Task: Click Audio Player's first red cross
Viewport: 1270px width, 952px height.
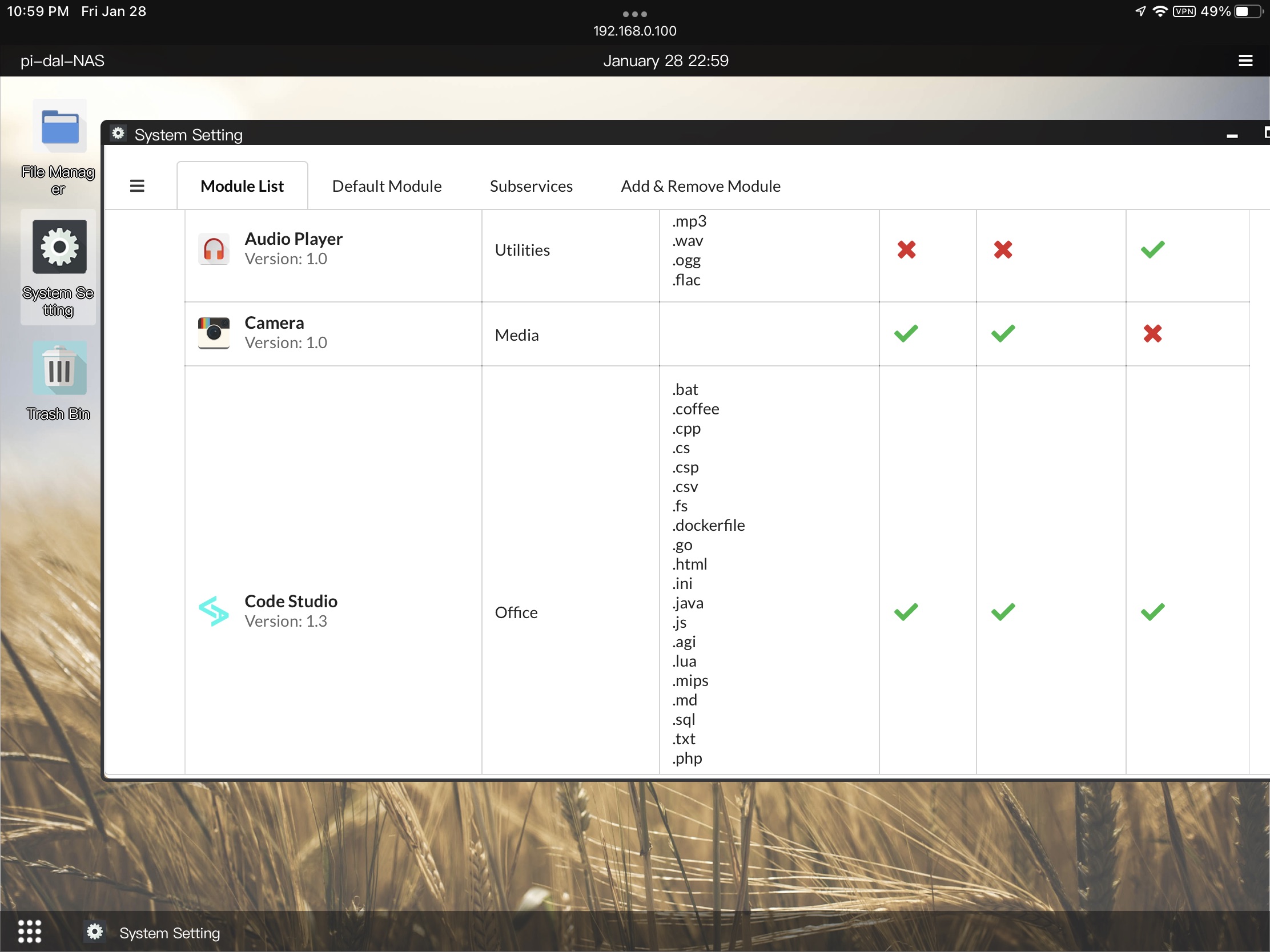Action: click(x=907, y=249)
